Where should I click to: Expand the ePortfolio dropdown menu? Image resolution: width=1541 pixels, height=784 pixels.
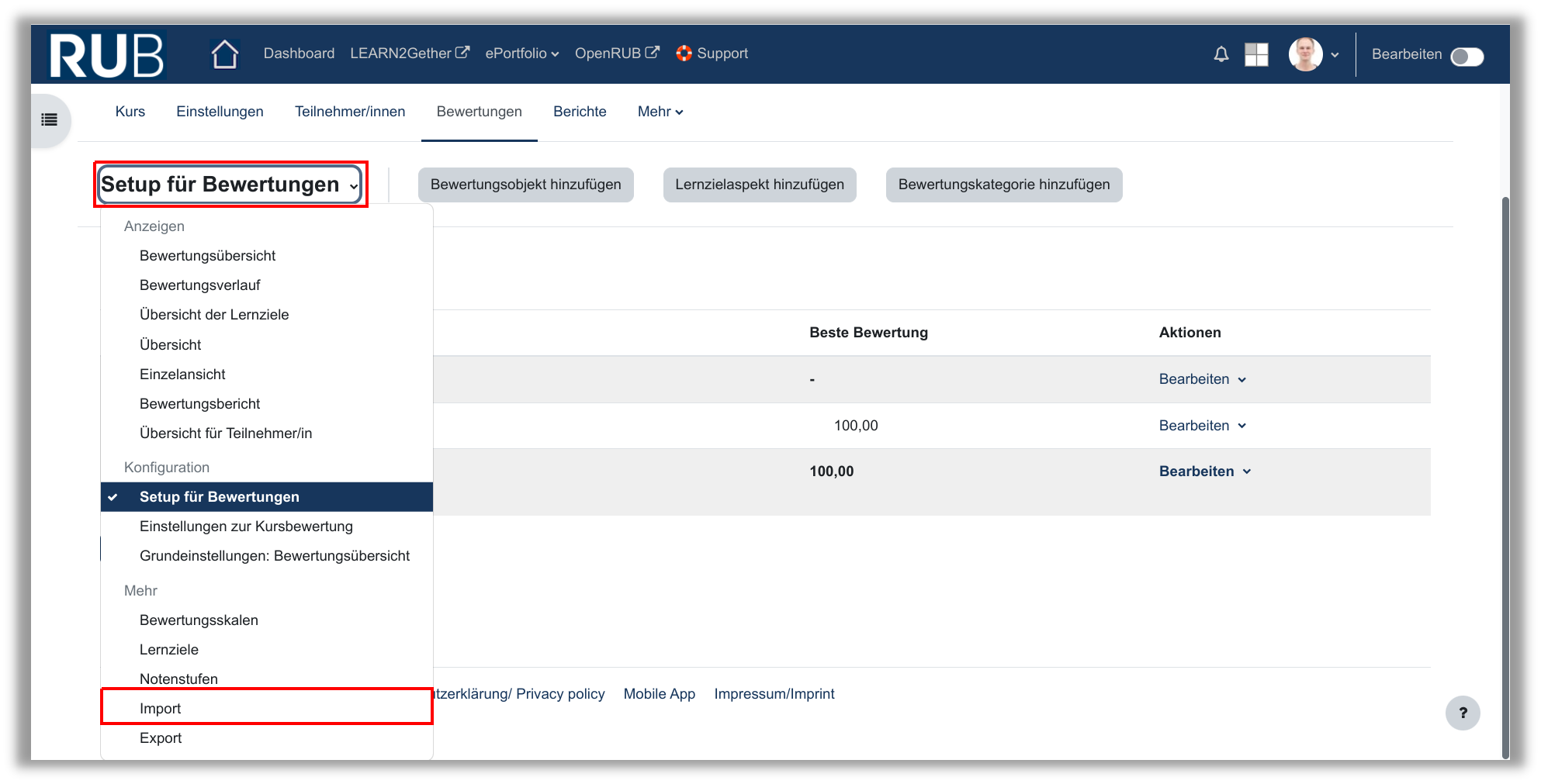[x=521, y=54]
